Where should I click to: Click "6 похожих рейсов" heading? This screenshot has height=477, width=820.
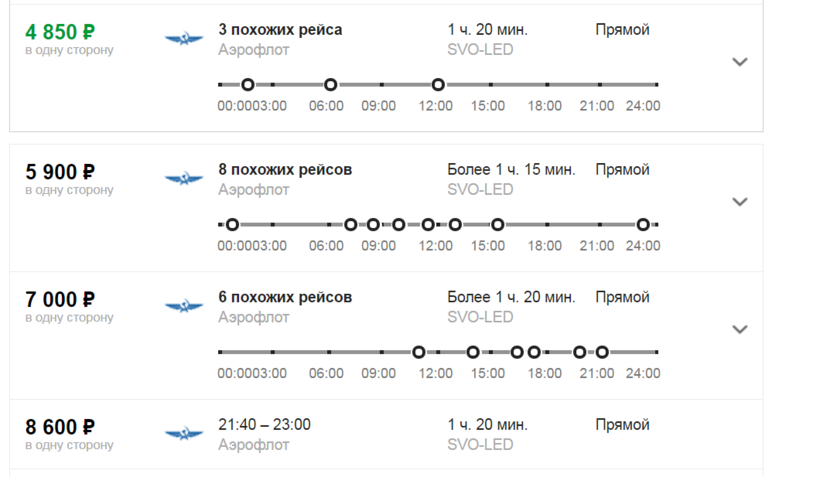click(x=285, y=297)
